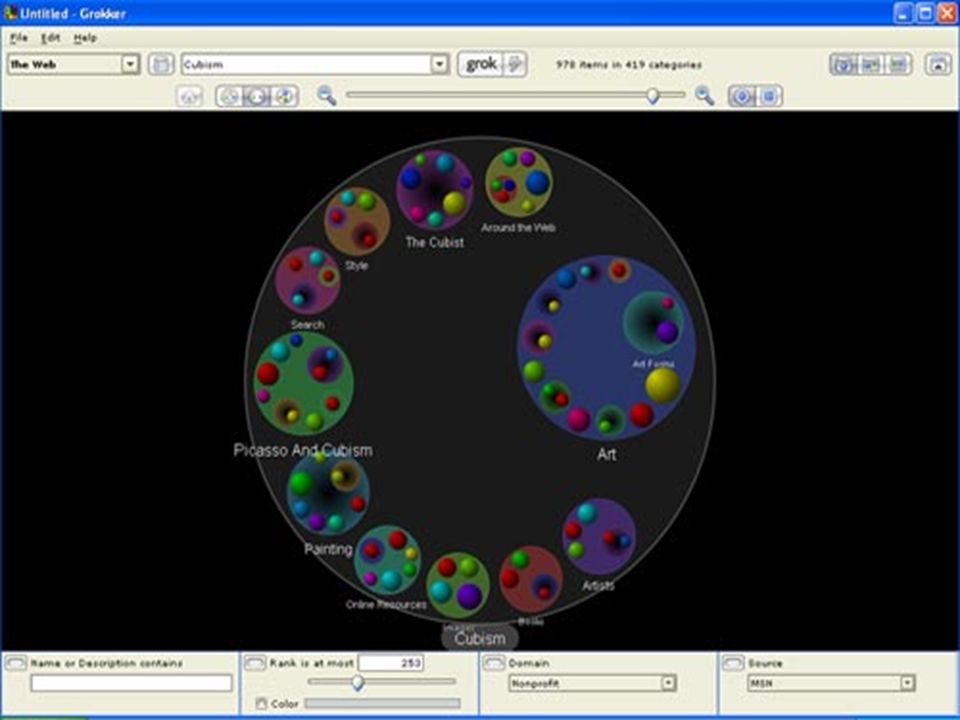Image resolution: width=960 pixels, height=720 pixels.
Task: Toggle the Rank is at most filter
Action: click(255, 663)
